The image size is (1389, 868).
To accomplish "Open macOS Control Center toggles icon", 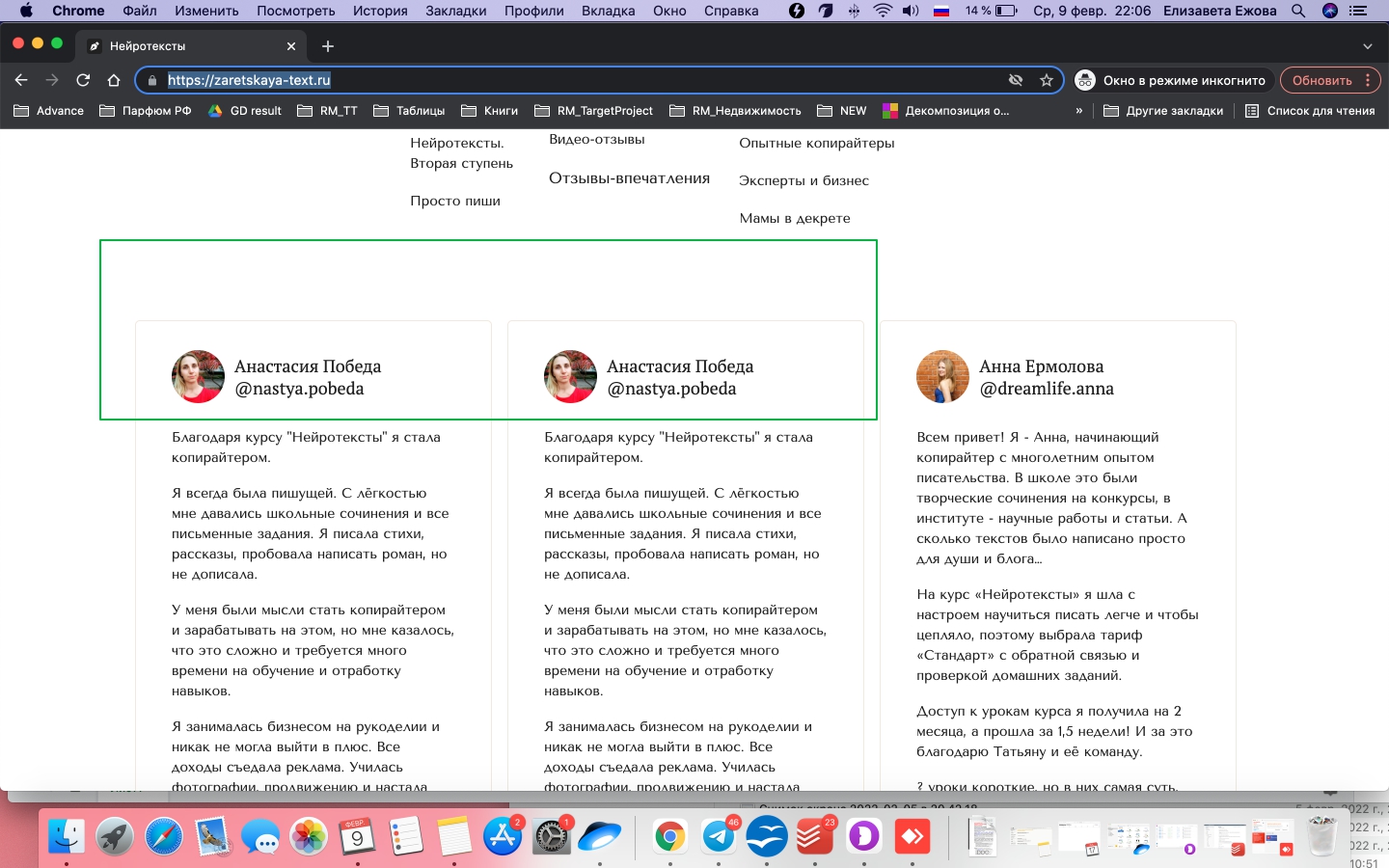I will [1358, 11].
